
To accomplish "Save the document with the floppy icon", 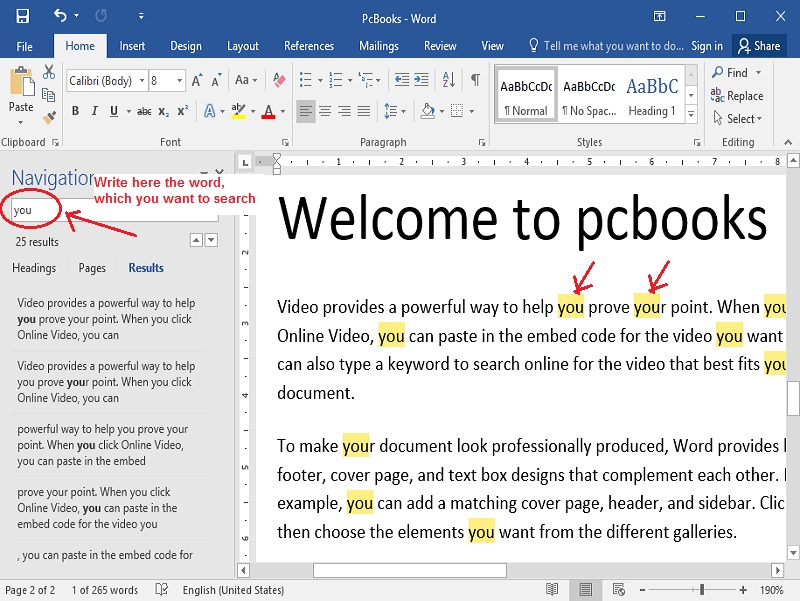I will 22,16.
